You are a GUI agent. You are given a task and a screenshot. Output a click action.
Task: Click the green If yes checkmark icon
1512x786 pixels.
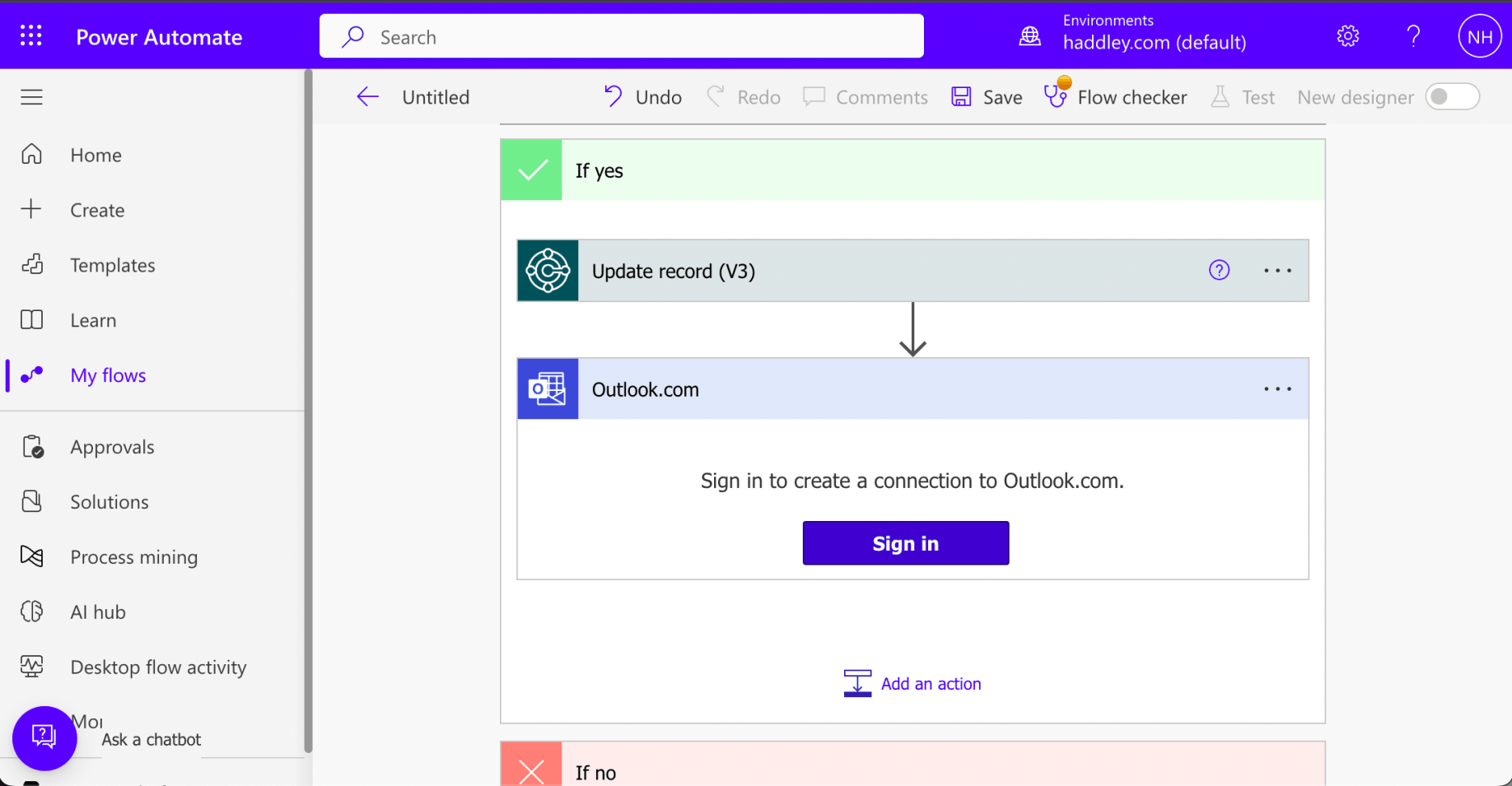point(532,170)
